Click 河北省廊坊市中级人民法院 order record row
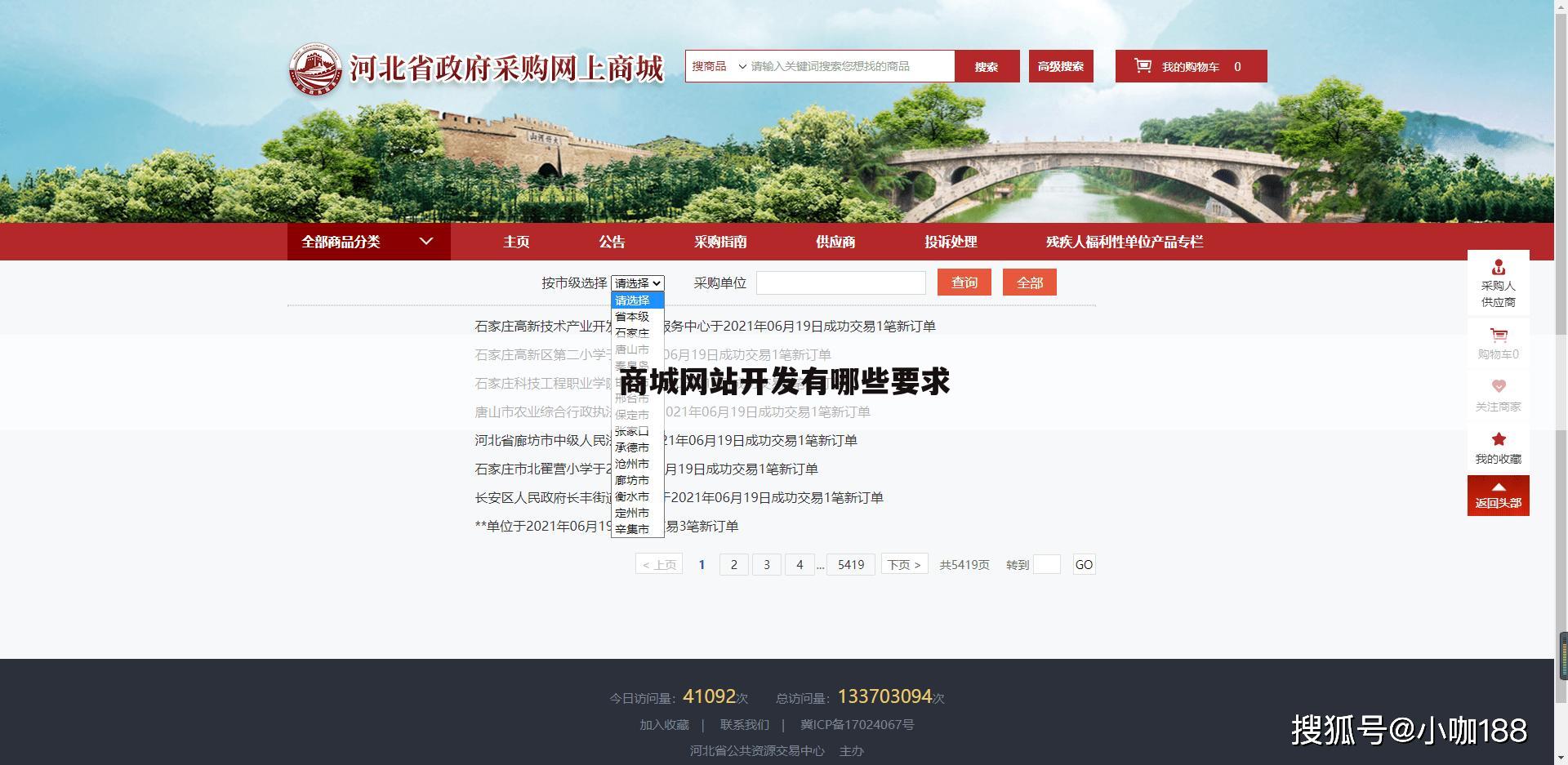The image size is (1568, 765). coord(666,440)
